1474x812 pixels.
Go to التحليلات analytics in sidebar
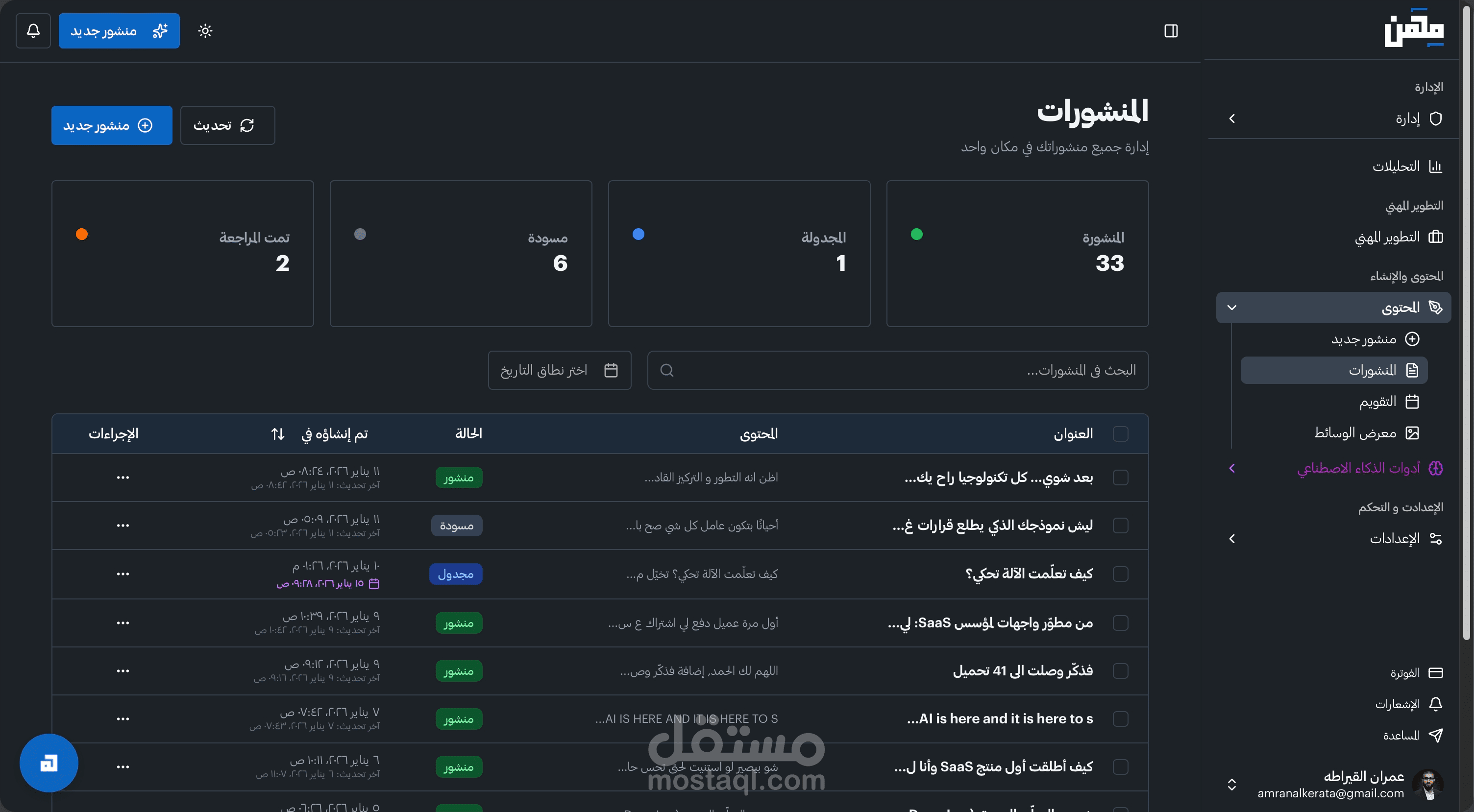1406,167
